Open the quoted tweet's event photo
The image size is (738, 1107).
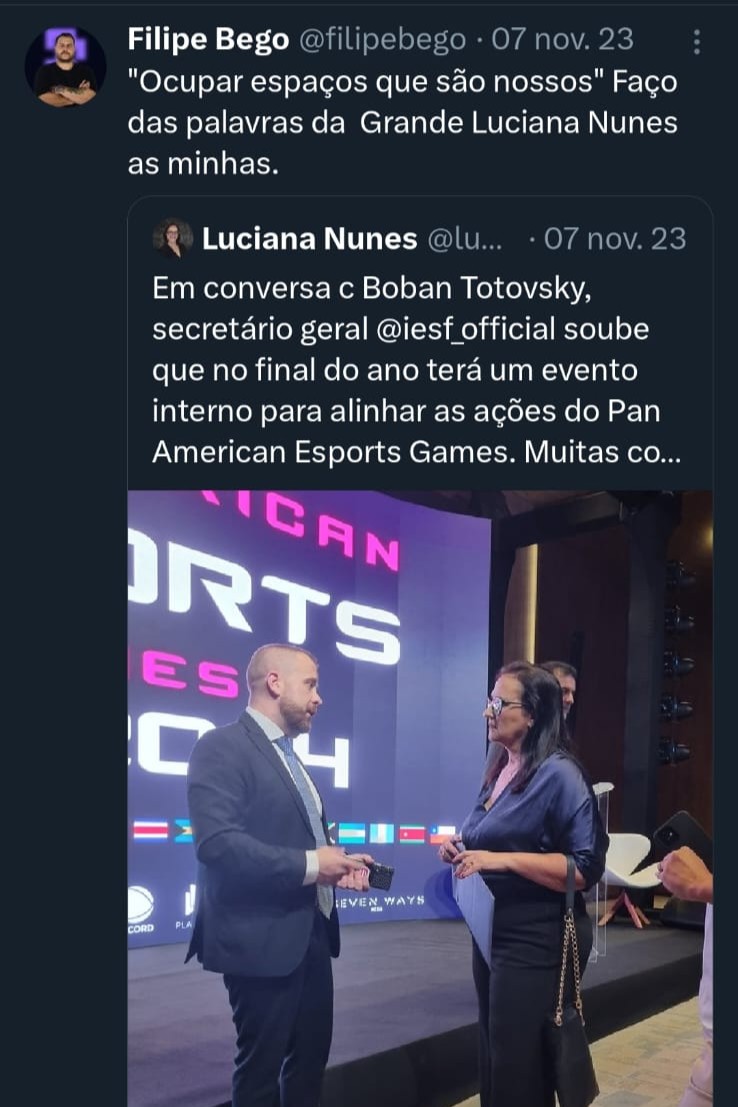coord(419,798)
